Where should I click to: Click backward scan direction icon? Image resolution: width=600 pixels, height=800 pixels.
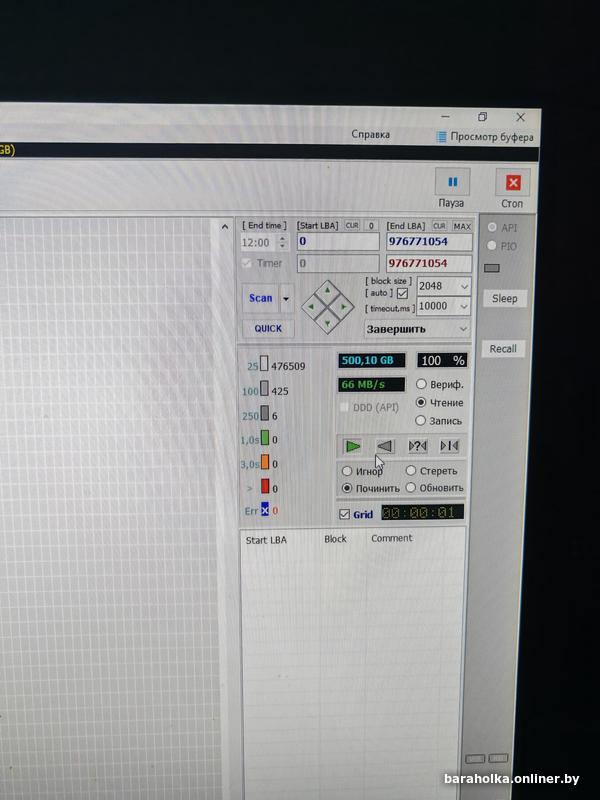(385, 446)
